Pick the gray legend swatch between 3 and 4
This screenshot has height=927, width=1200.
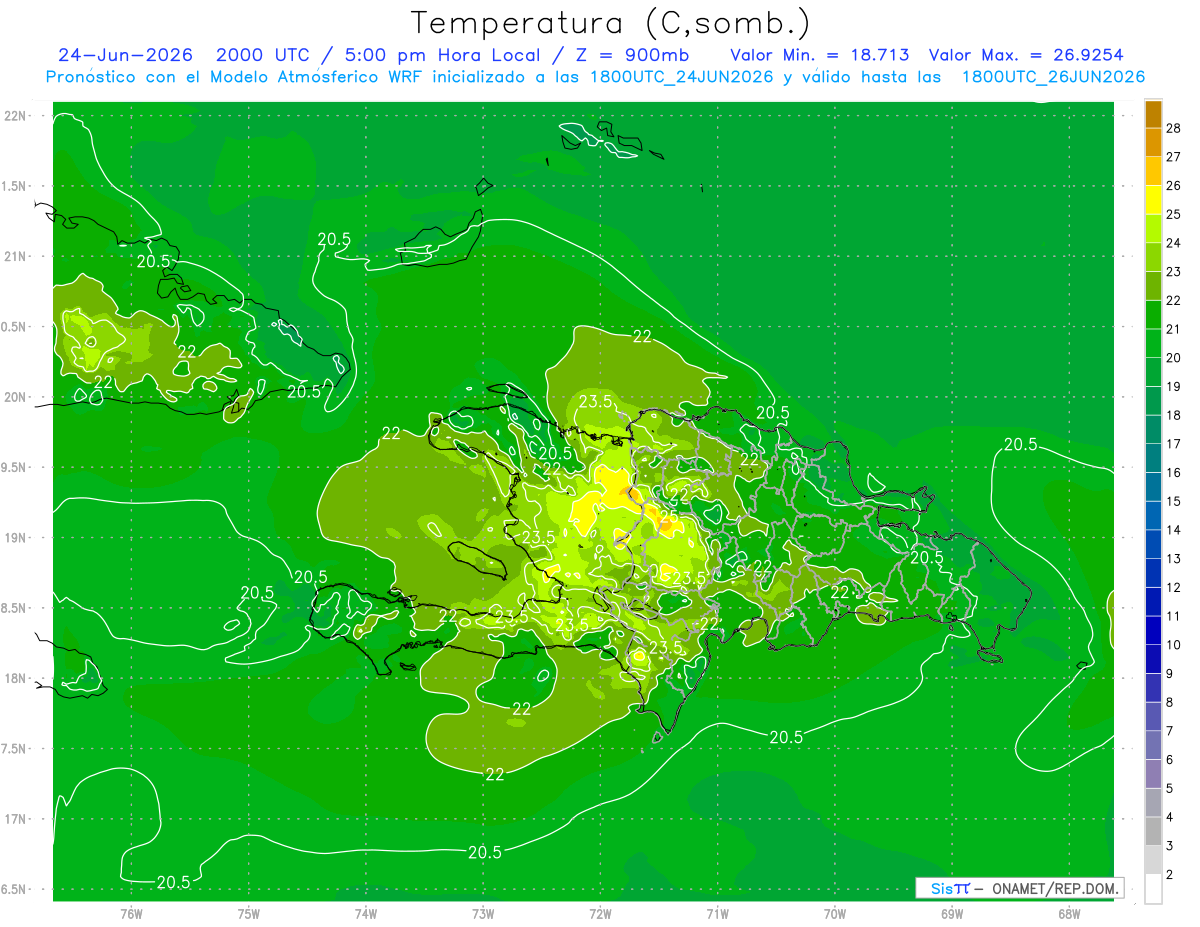point(1153,831)
